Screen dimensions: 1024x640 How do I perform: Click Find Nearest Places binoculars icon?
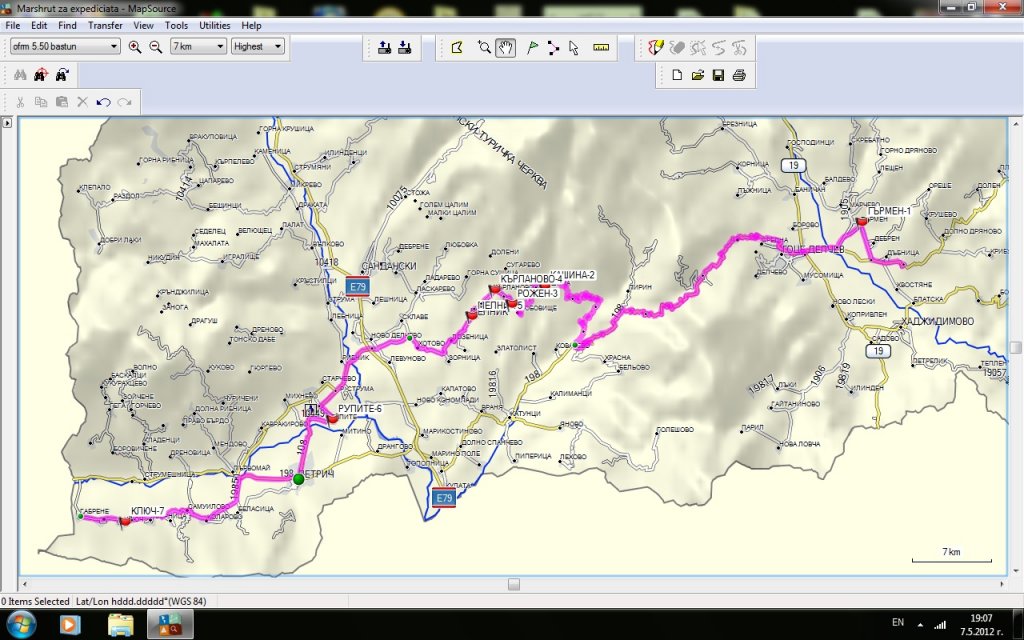tap(41, 75)
